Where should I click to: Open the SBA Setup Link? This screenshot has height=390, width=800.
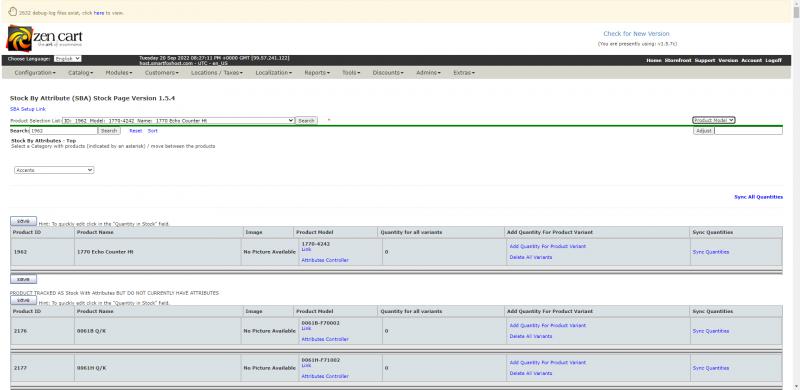(28, 109)
